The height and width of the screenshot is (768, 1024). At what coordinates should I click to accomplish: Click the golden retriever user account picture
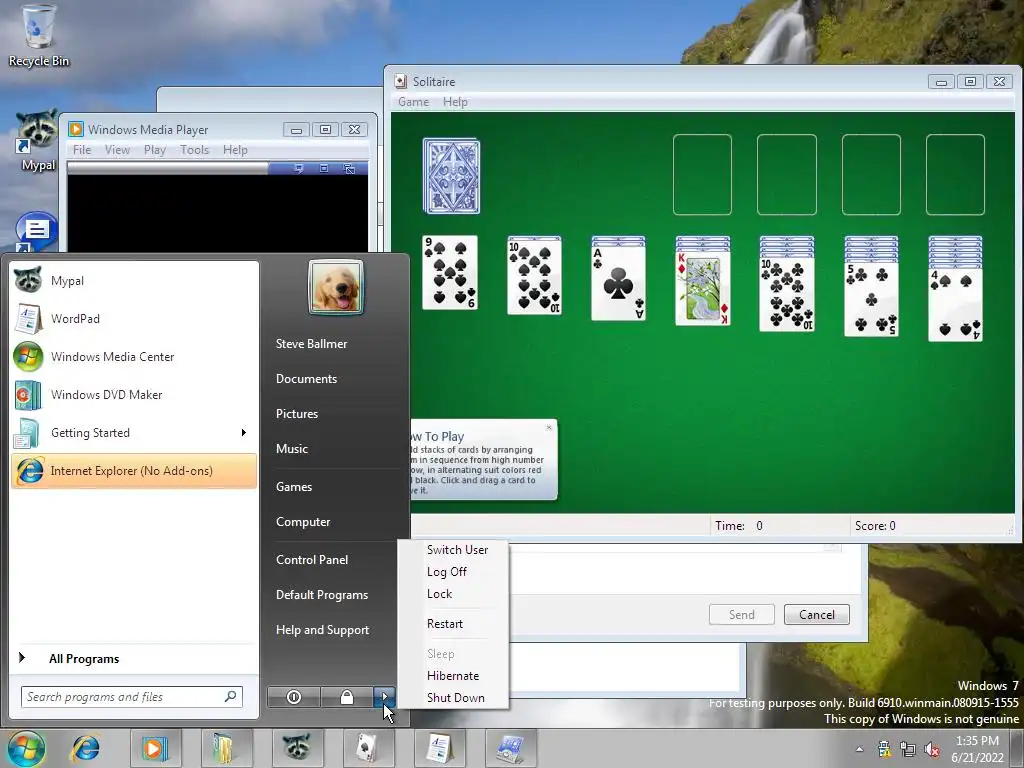coord(336,287)
